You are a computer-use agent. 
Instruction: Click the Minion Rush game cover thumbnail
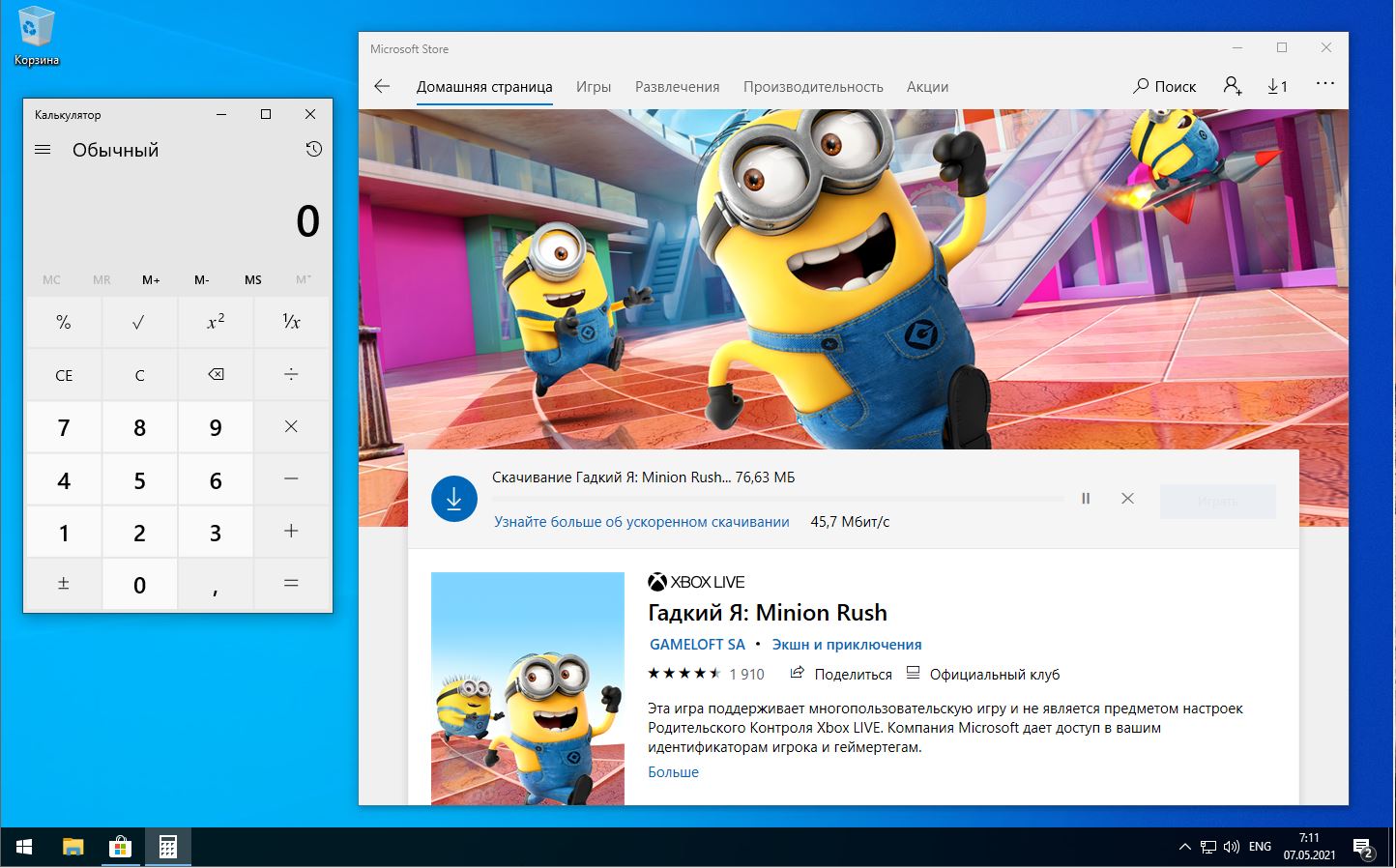coord(528,688)
